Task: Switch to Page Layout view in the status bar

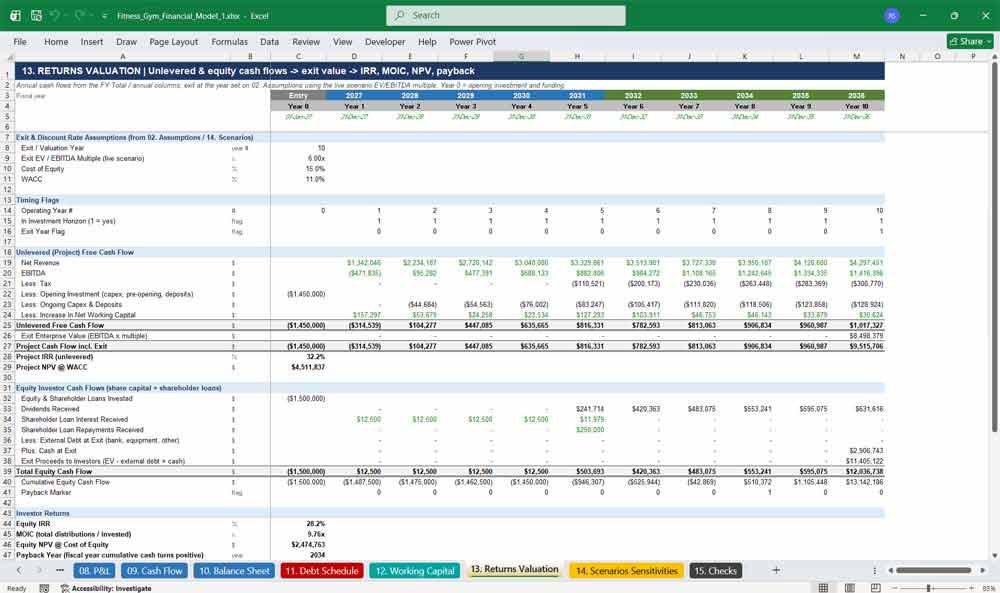Action: 849,588
